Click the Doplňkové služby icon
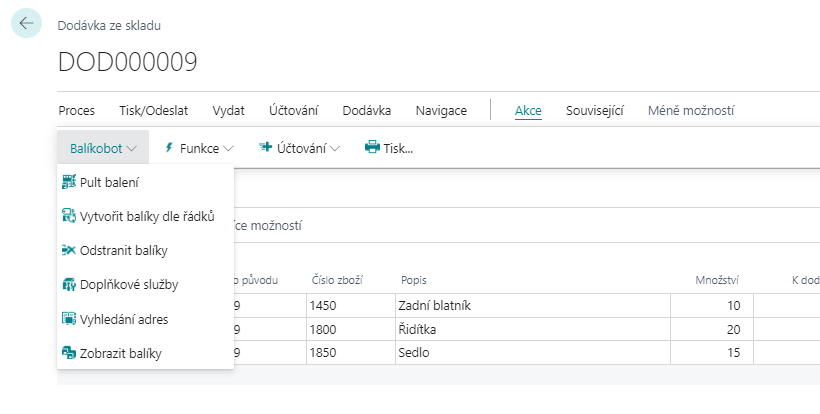The image size is (820, 414). point(69,285)
